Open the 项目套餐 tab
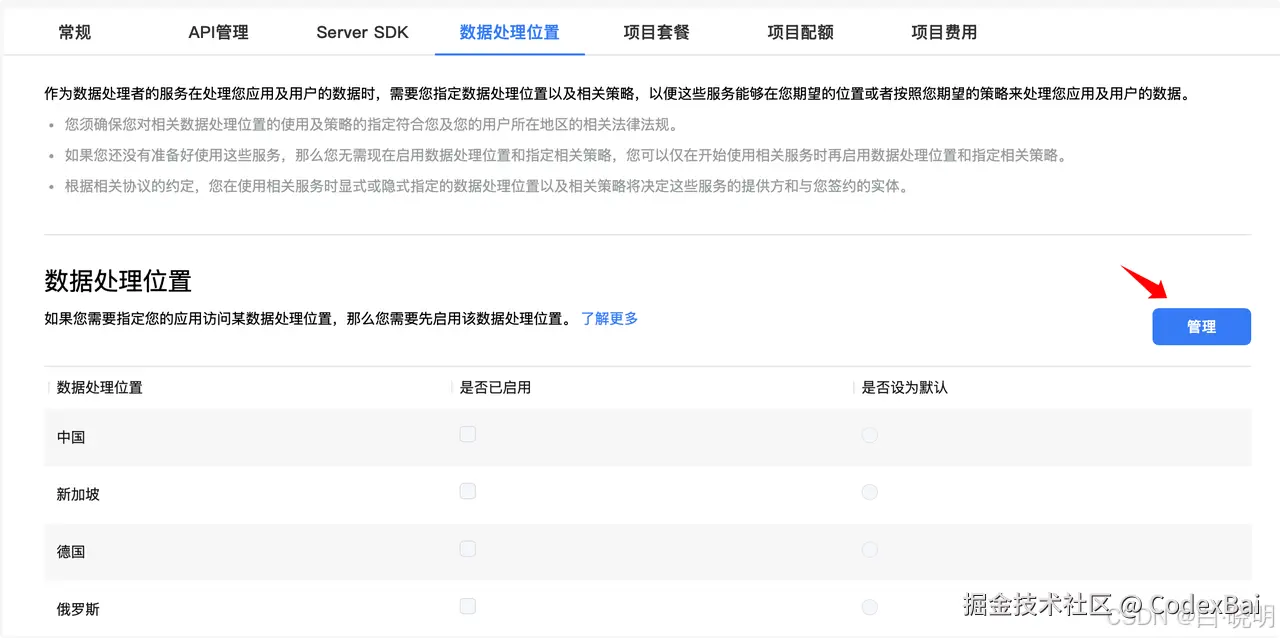The height and width of the screenshot is (638, 1280). point(656,32)
